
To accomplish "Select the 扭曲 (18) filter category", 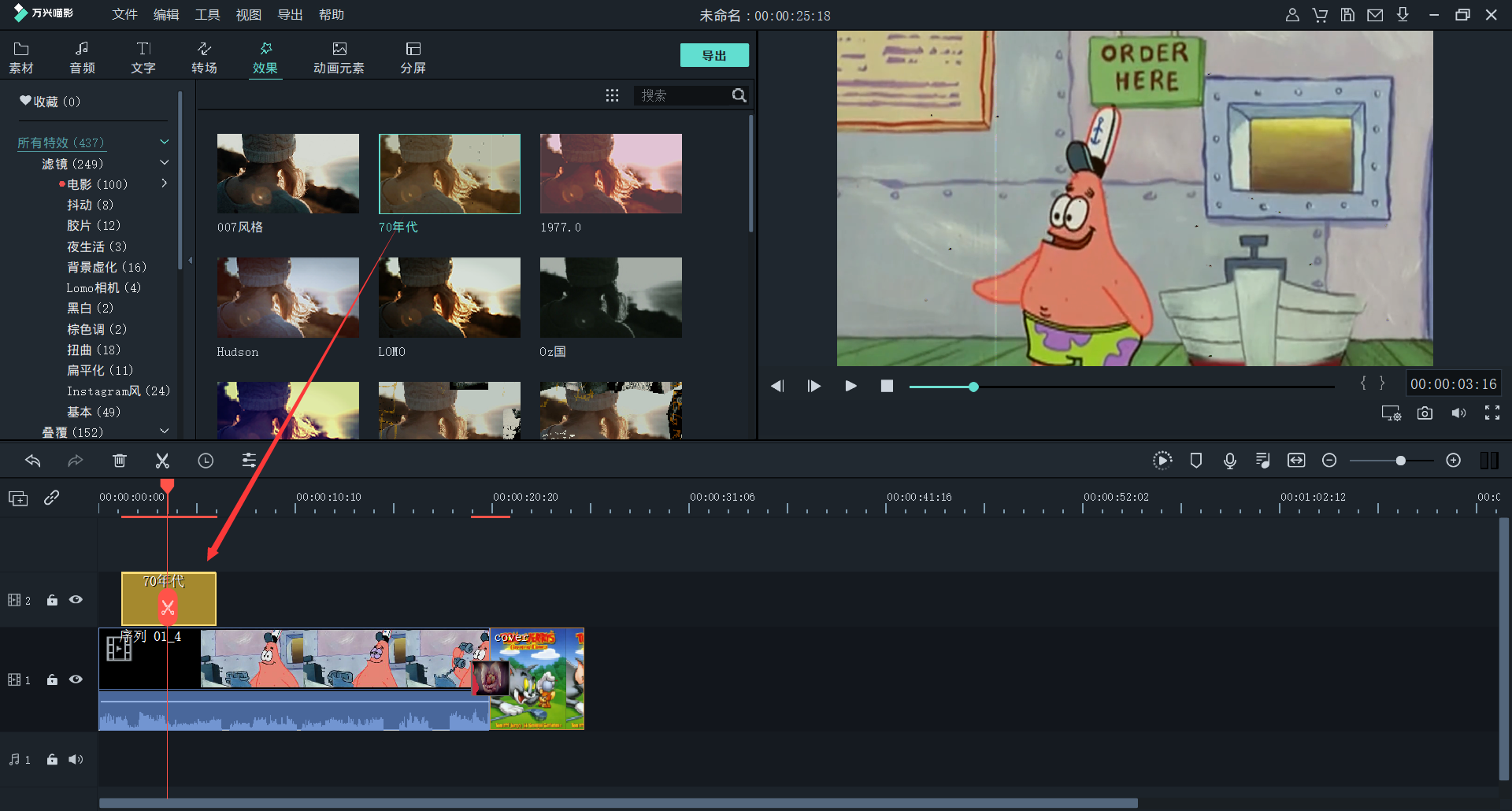I will (94, 350).
